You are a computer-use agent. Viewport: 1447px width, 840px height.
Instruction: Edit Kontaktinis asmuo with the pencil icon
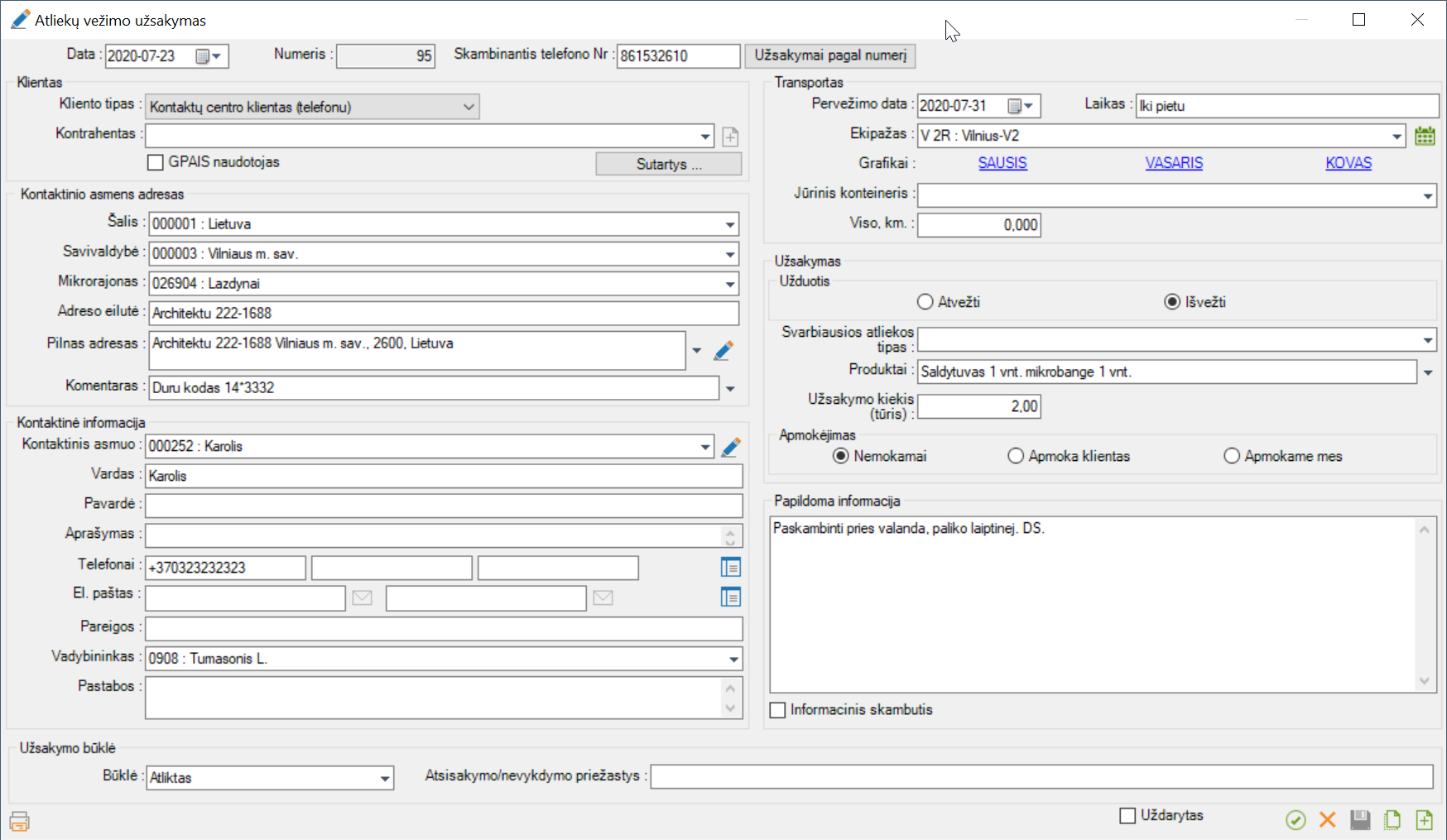tap(730, 447)
